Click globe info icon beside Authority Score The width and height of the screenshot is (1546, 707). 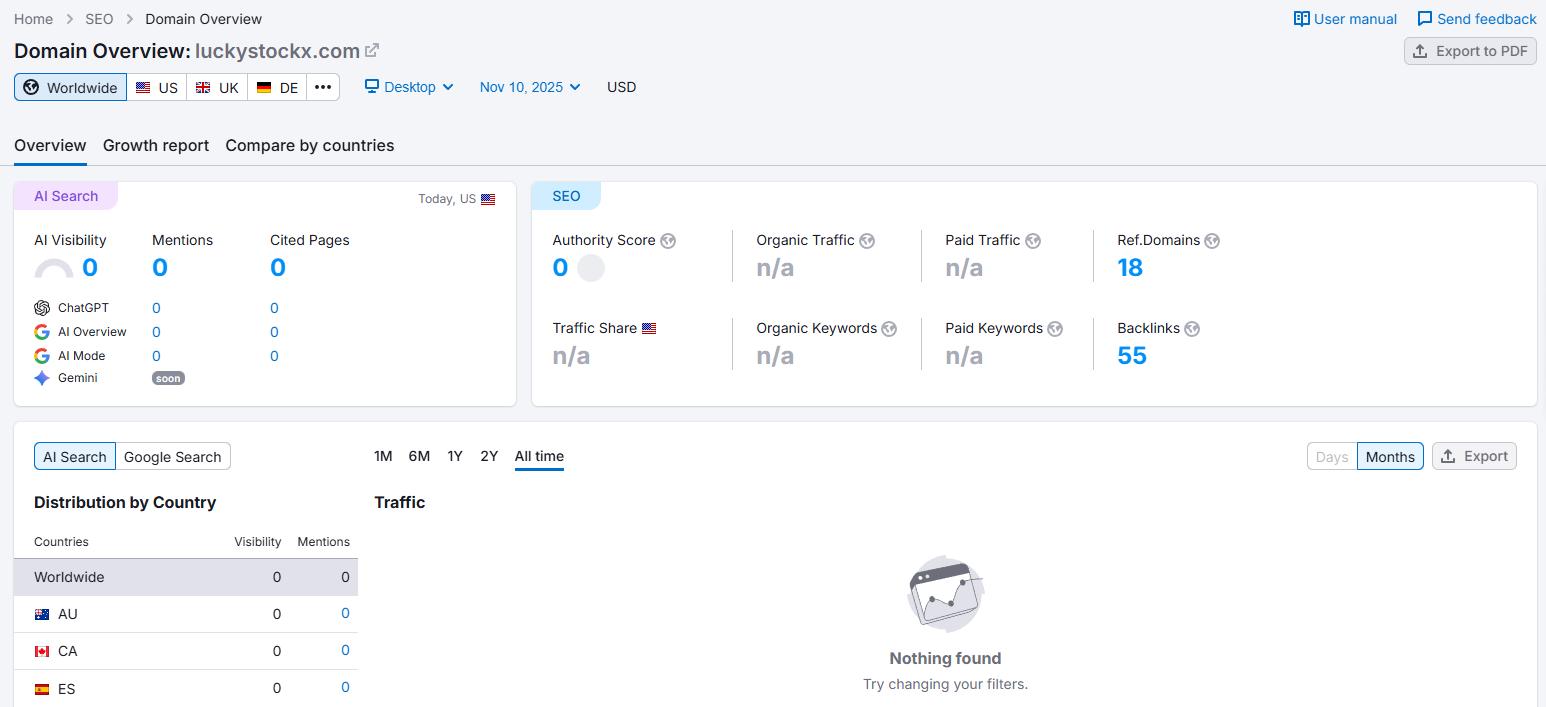668,241
